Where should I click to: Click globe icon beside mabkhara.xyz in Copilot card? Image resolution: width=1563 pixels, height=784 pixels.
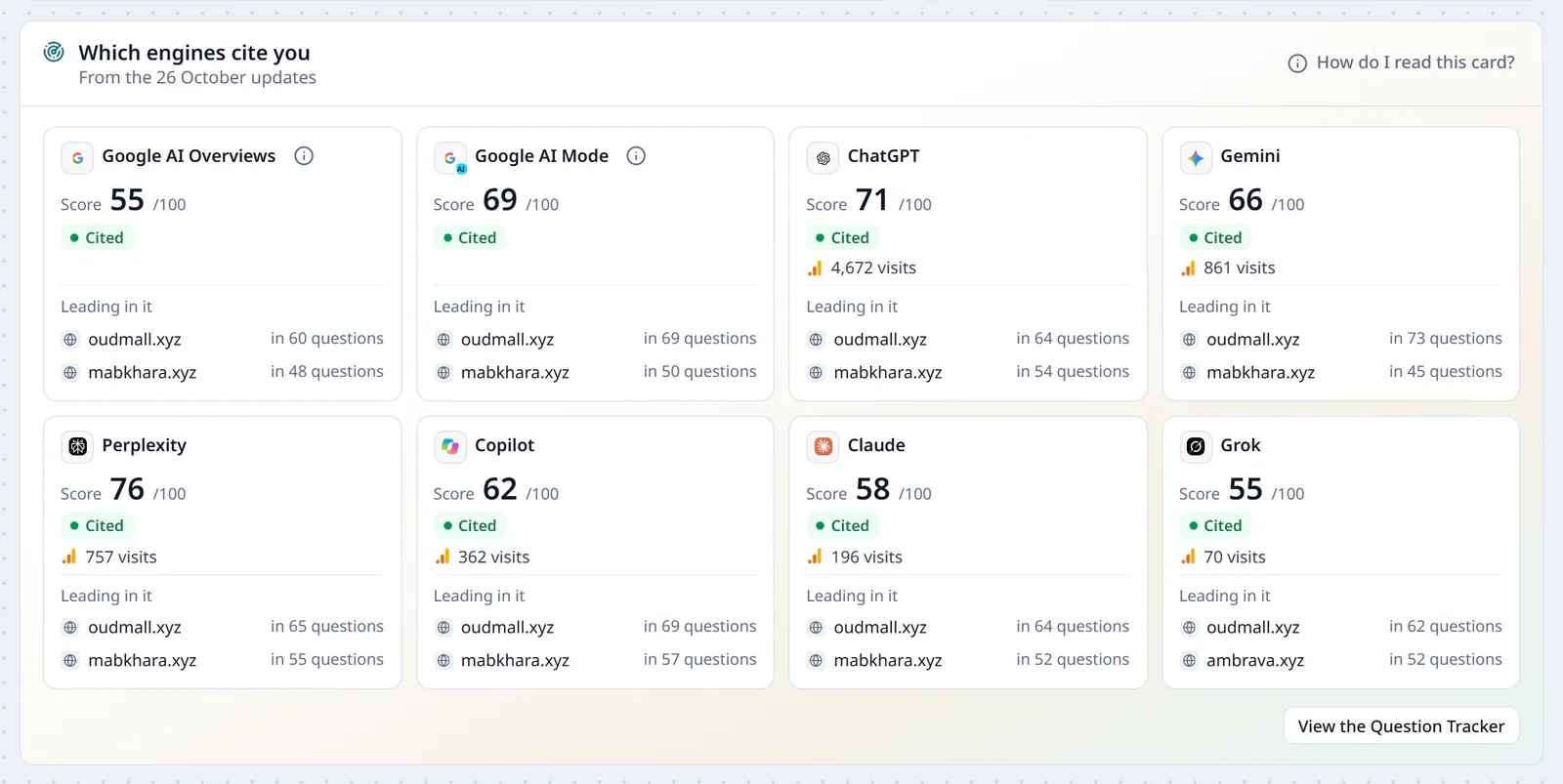[444, 661]
